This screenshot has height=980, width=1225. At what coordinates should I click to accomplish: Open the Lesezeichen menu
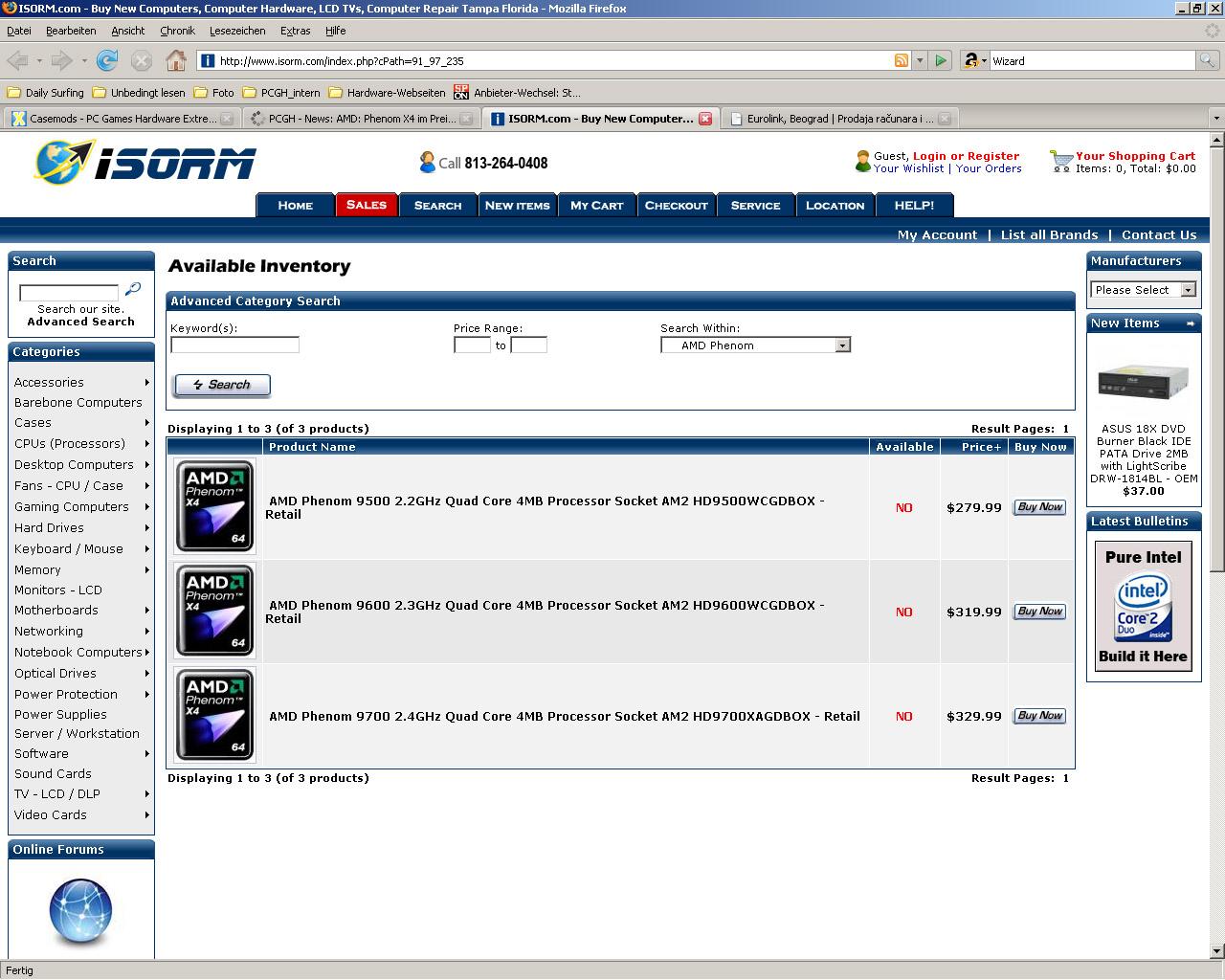click(x=237, y=31)
